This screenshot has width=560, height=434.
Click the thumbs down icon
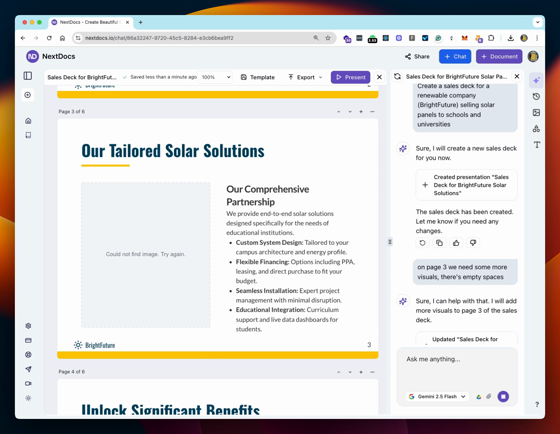click(x=473, y=243)
